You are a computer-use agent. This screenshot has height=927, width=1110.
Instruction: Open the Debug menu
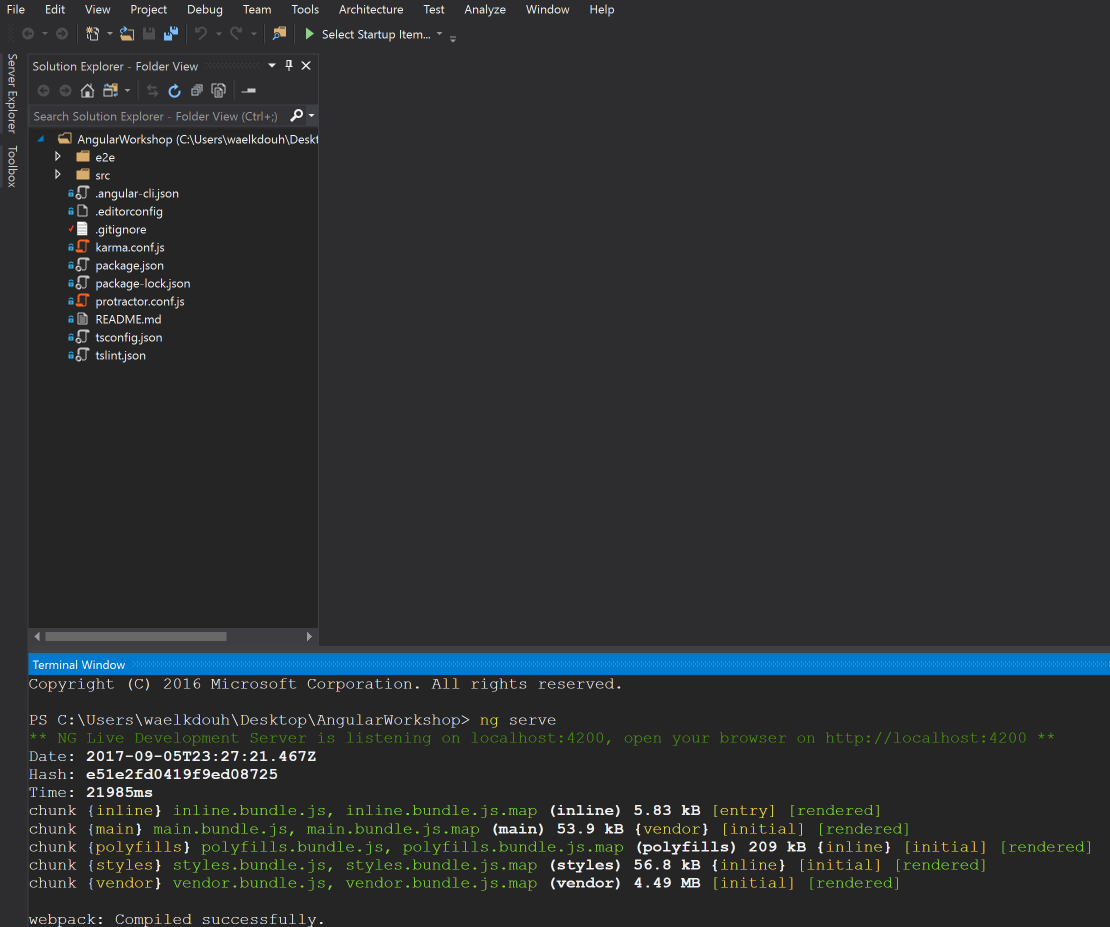click(204, 9)
